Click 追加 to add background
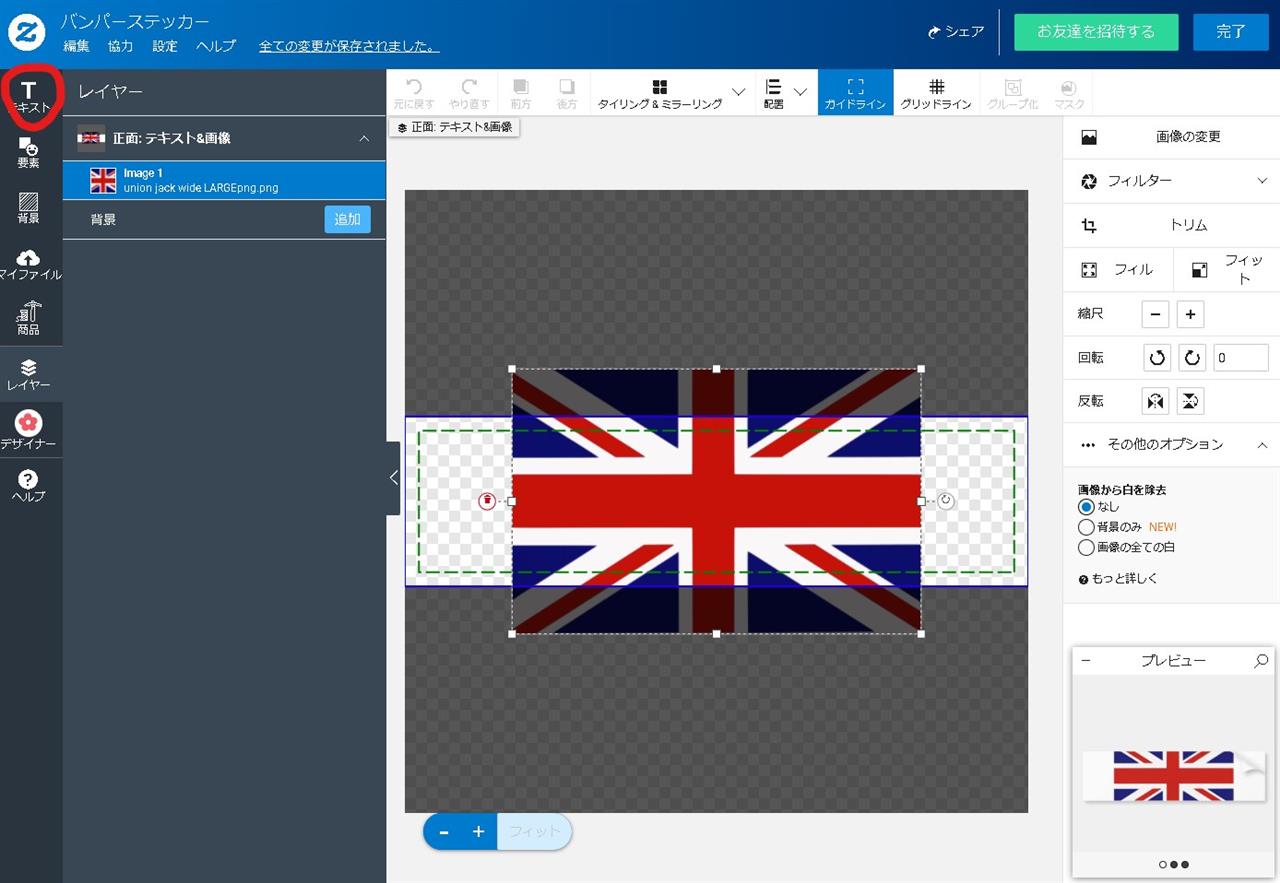The image size is (1280, 883). 347,220
